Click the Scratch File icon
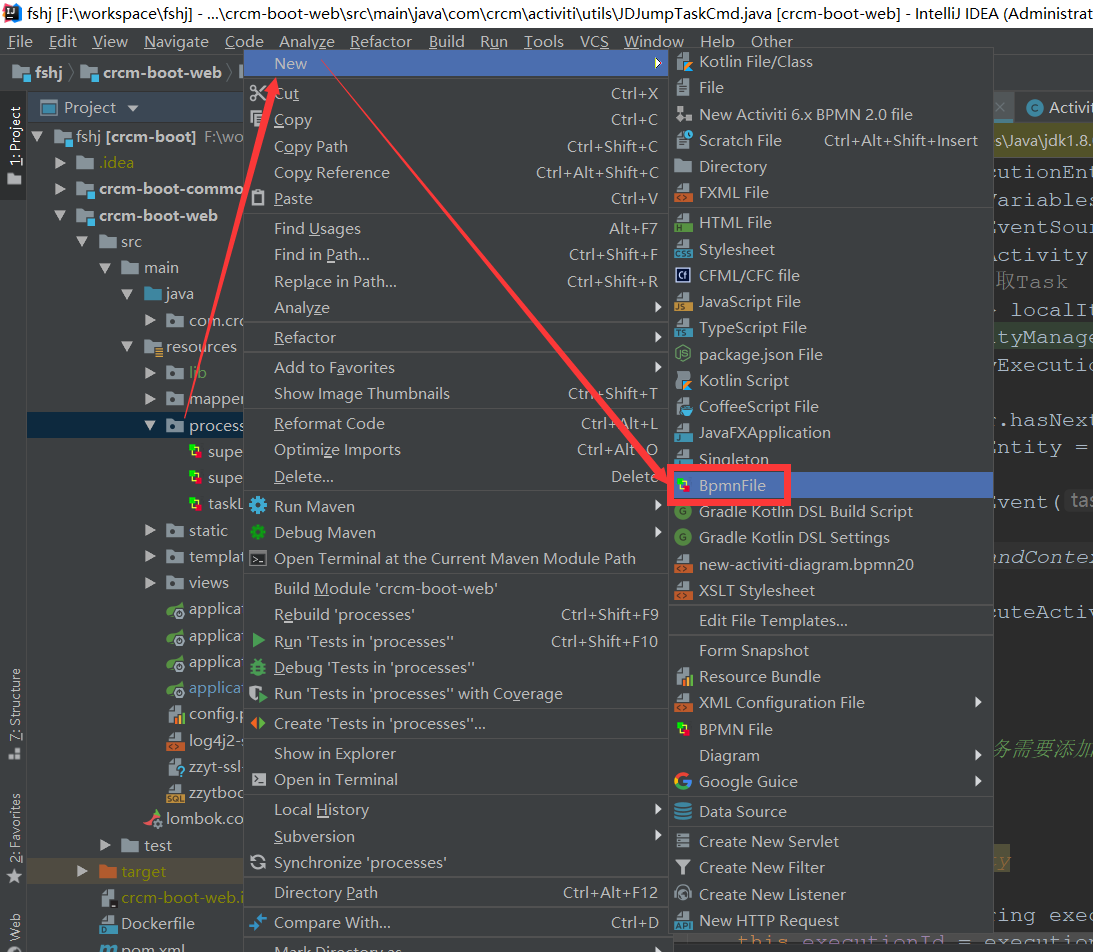This screenshot has height=952, width=1093. pos(684,140)
